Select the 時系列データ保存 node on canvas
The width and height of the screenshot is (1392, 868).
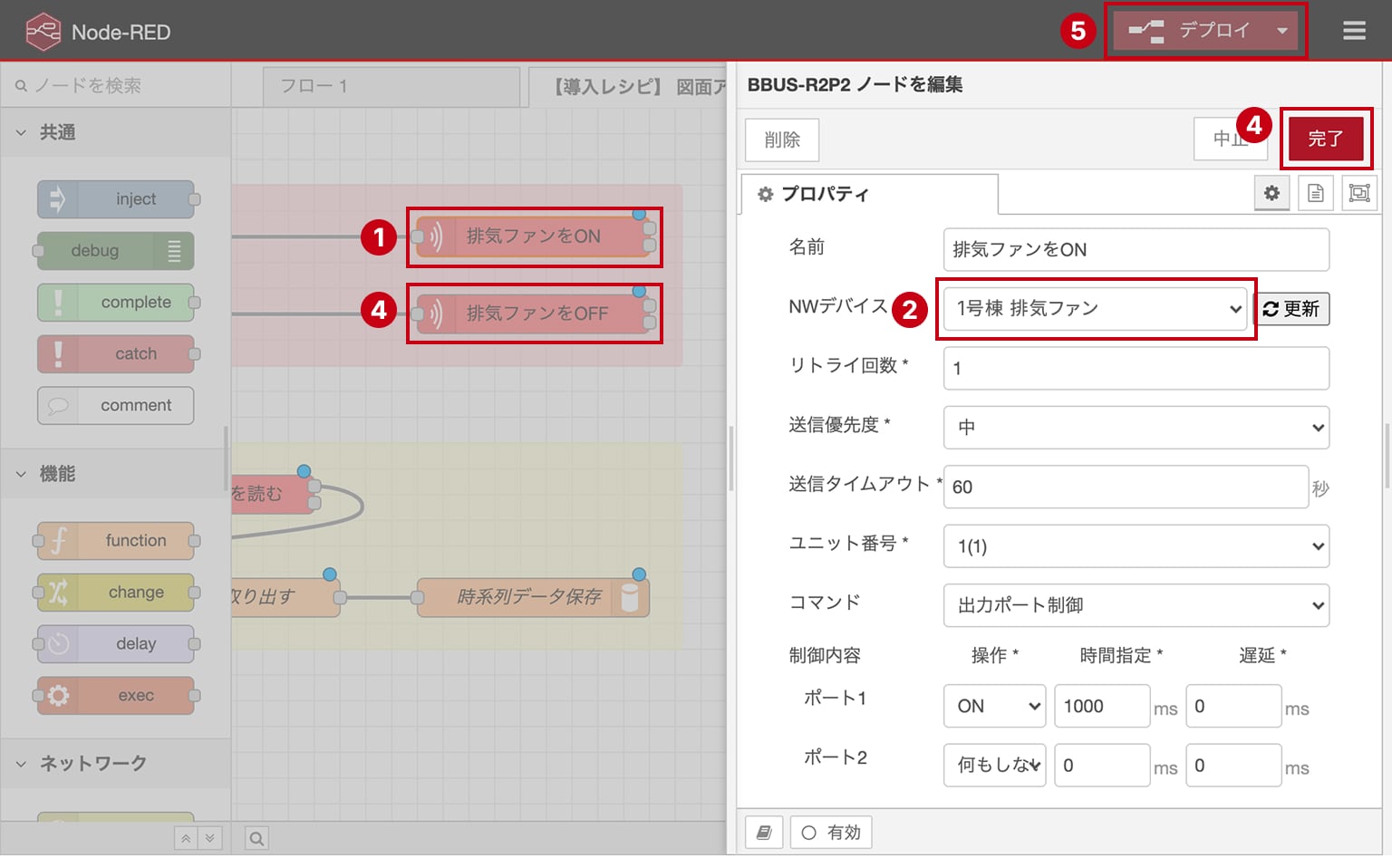click(533, 597)
